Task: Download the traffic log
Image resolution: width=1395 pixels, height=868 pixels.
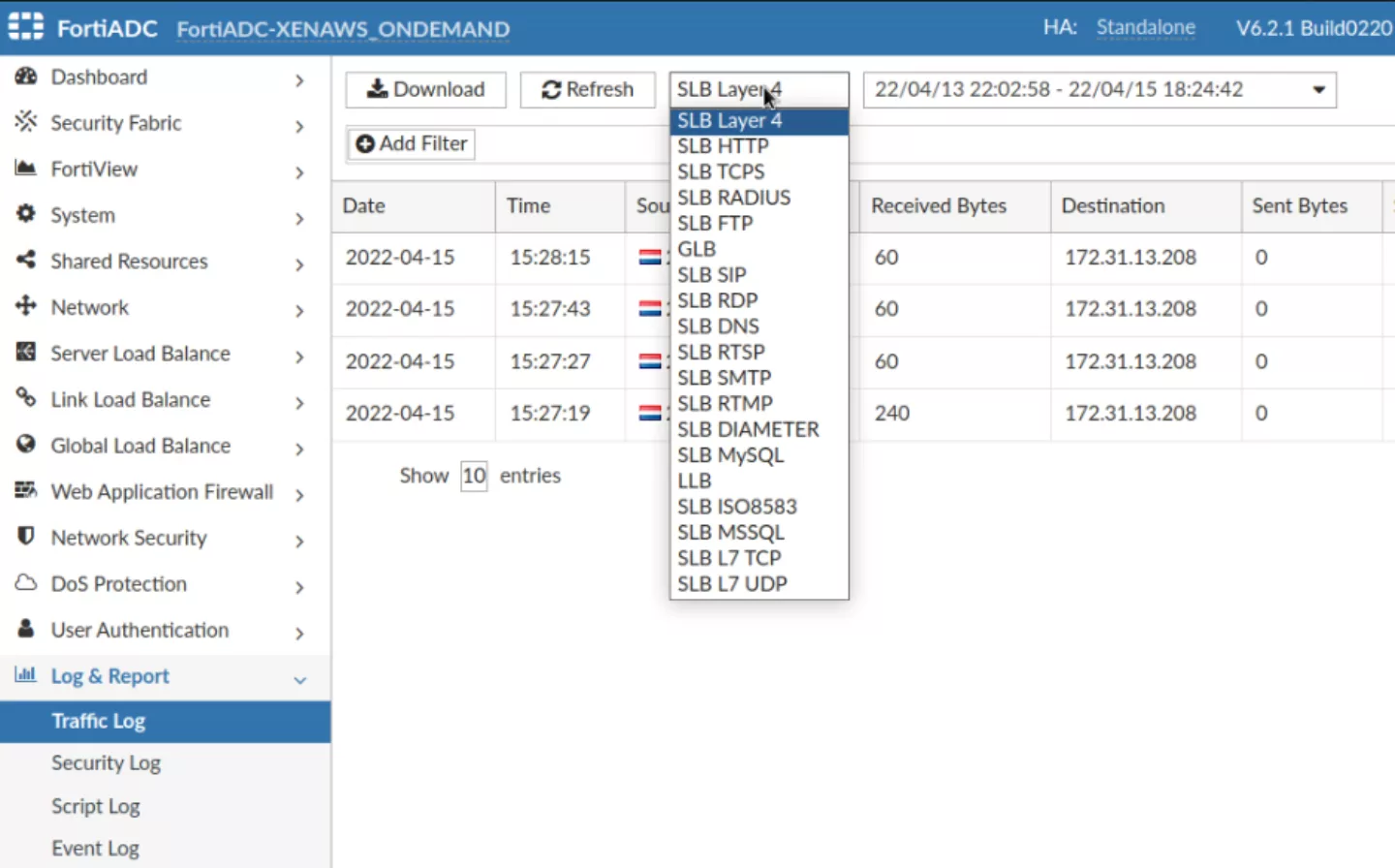Action: [x=425, y=89]
